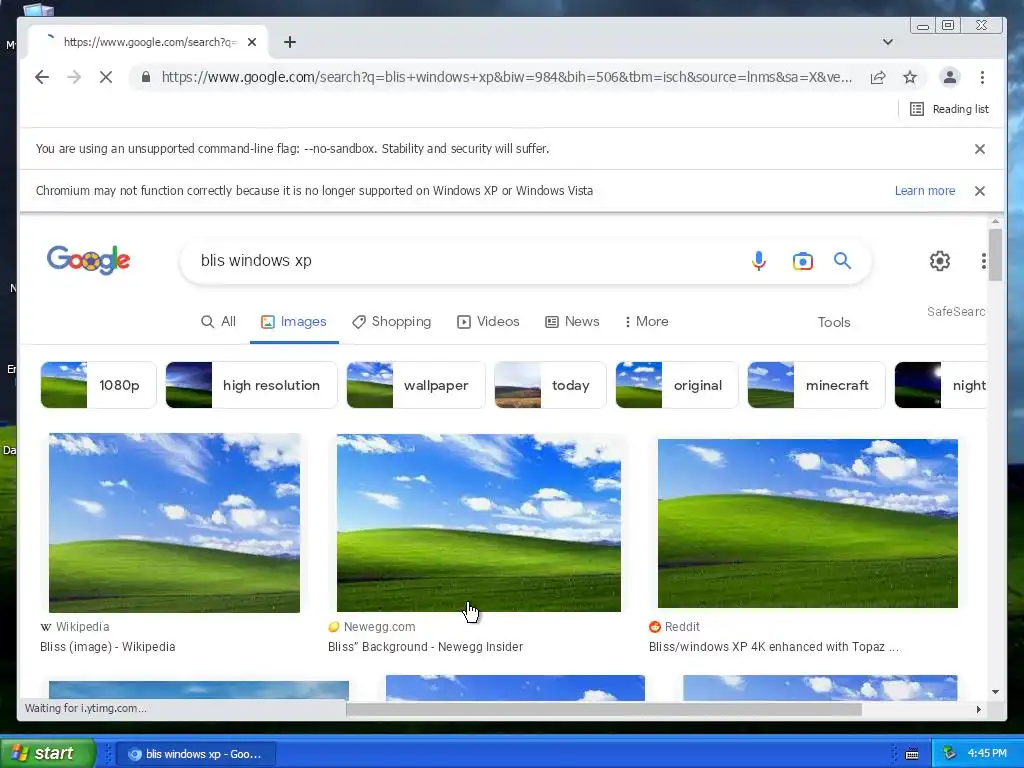Switch to the All results tab
The image size is (1024, 768).
219,321
